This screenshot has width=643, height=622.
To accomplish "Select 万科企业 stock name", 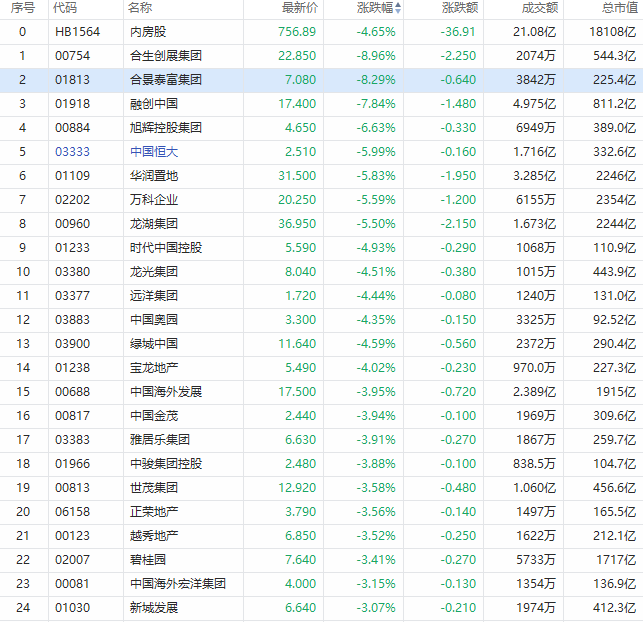I will coord(154,200).
